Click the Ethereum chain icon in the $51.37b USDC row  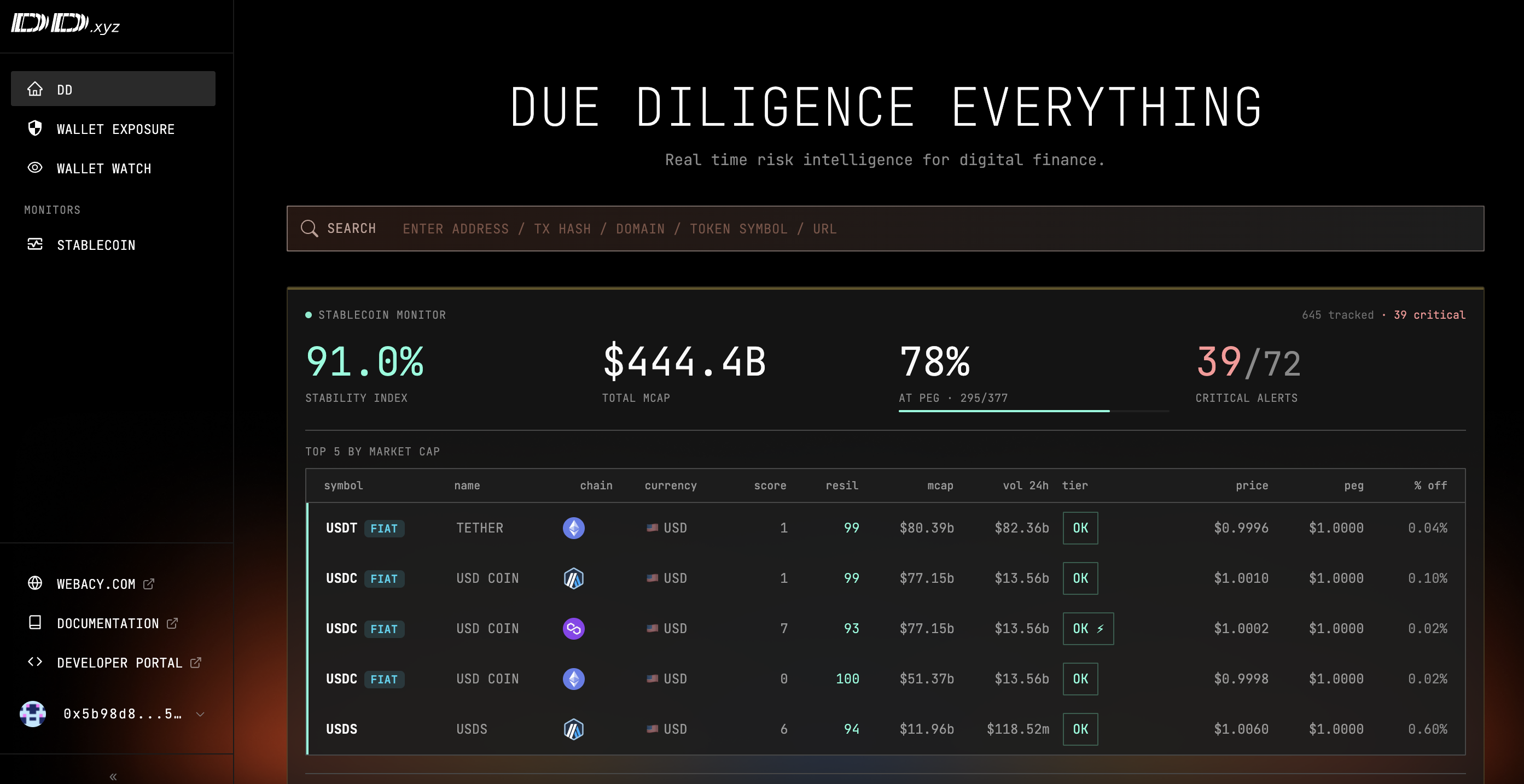[x=573, y=679]
